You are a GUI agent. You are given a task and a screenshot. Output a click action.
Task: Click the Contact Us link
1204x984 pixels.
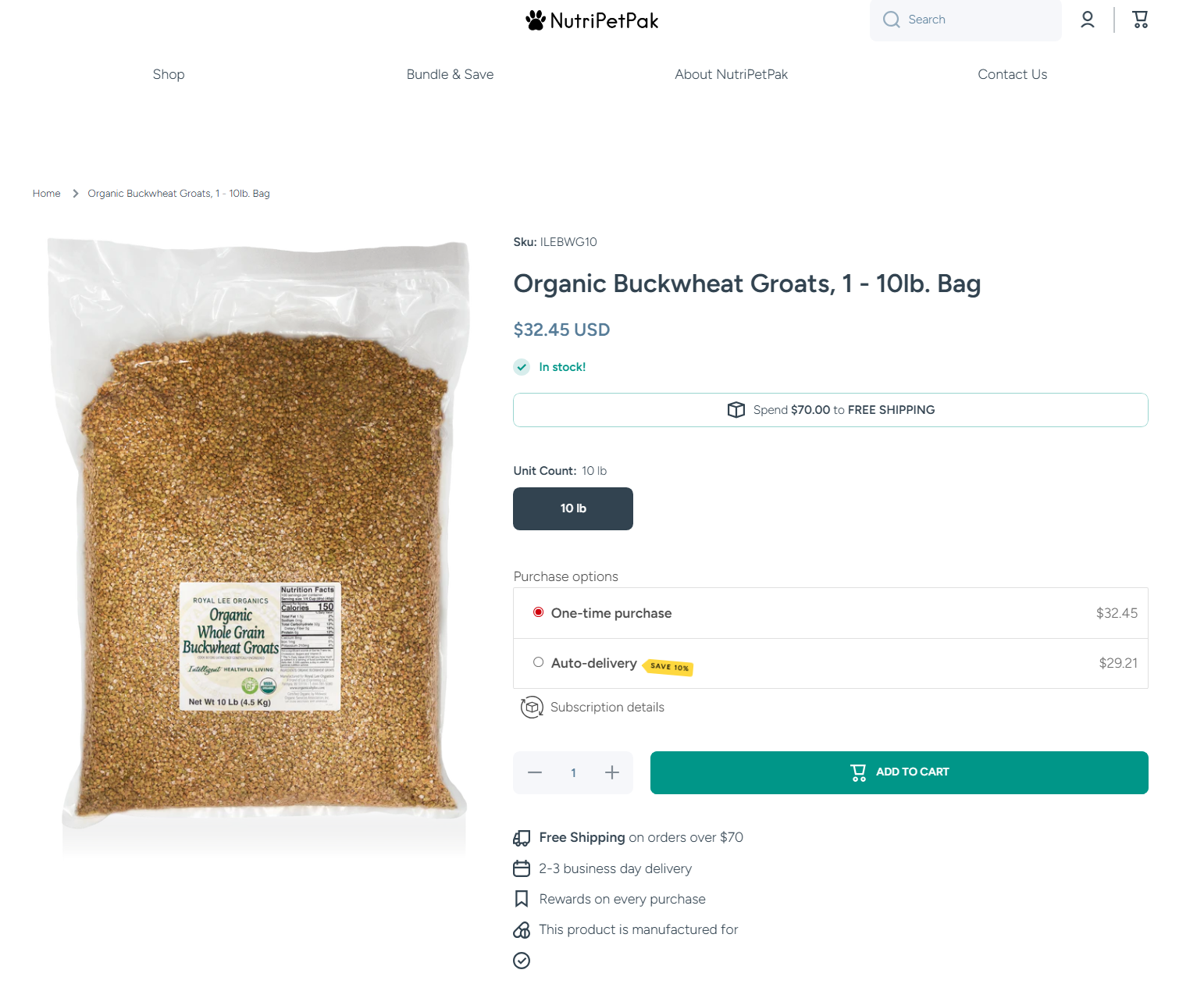[x=1012, y=74]
